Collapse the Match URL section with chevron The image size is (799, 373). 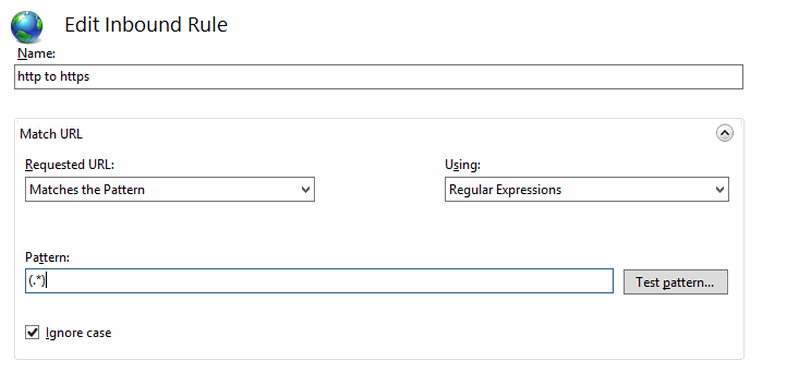point(725,134)
